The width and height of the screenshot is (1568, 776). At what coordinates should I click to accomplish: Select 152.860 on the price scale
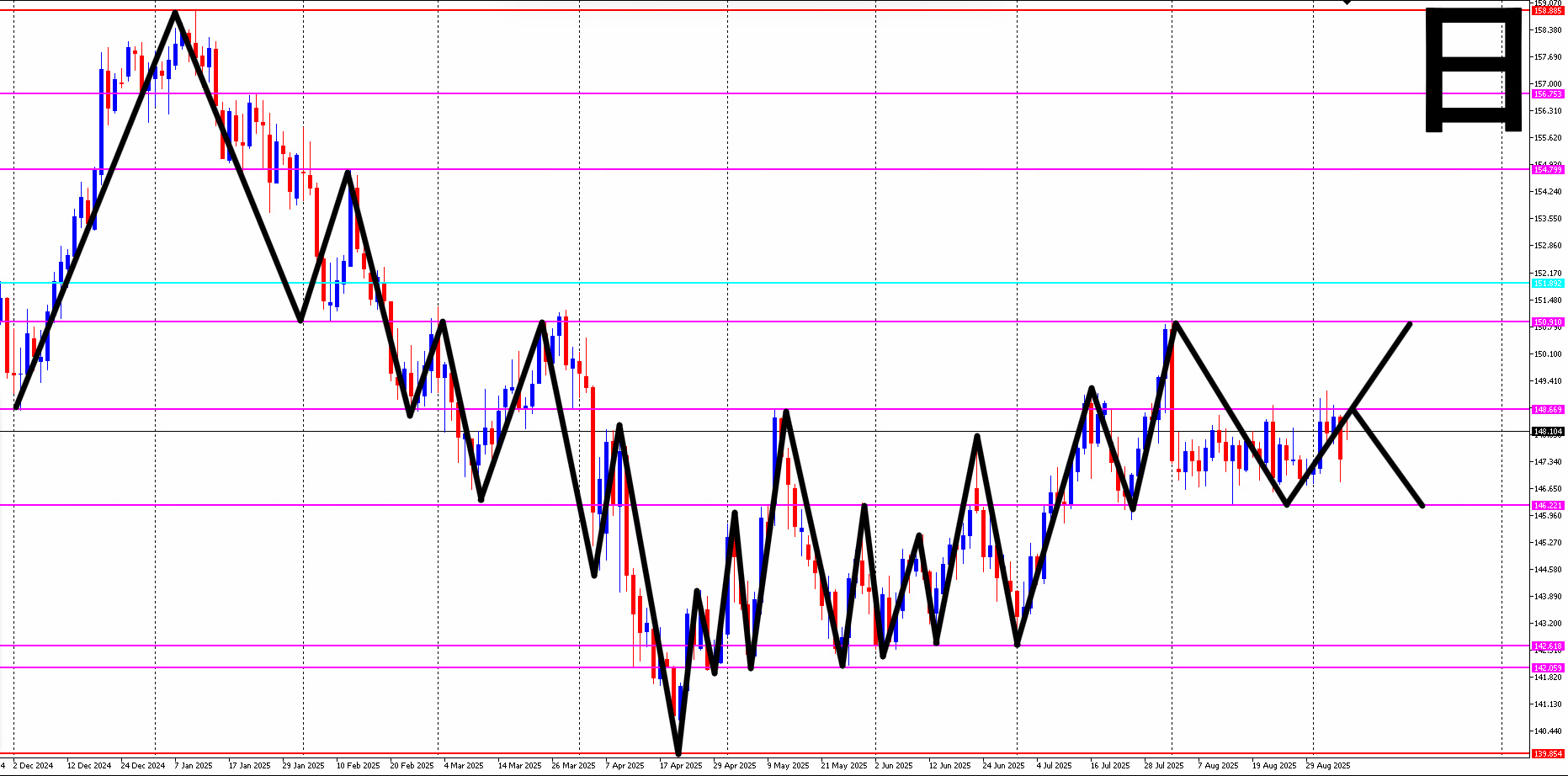pos(1549,246)
